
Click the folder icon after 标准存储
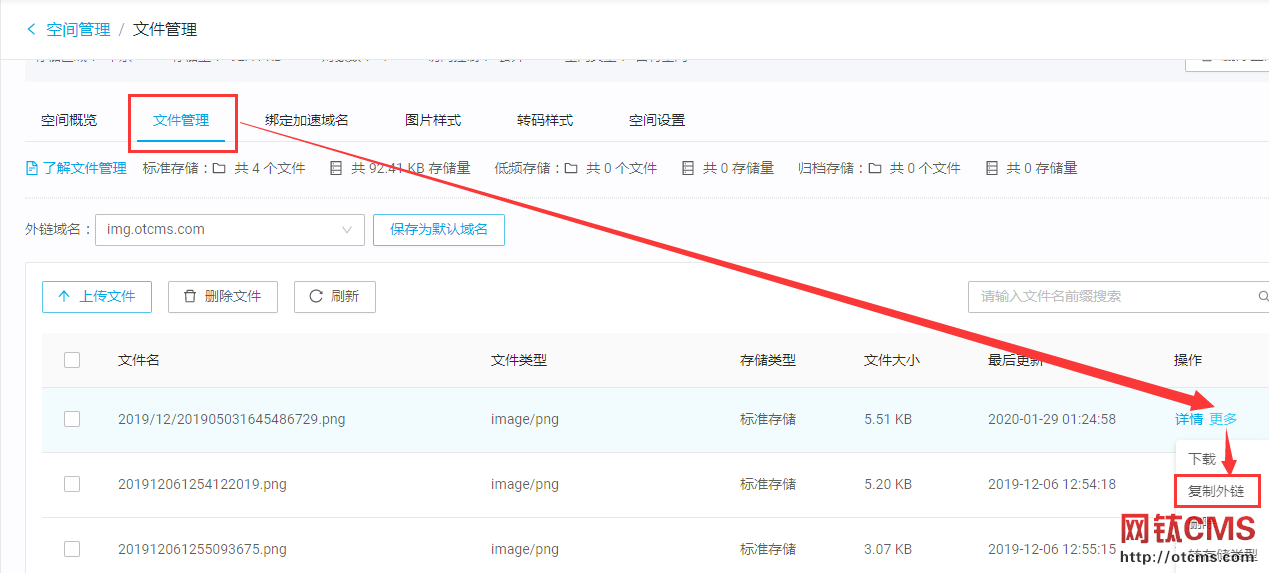coord(219,168)
